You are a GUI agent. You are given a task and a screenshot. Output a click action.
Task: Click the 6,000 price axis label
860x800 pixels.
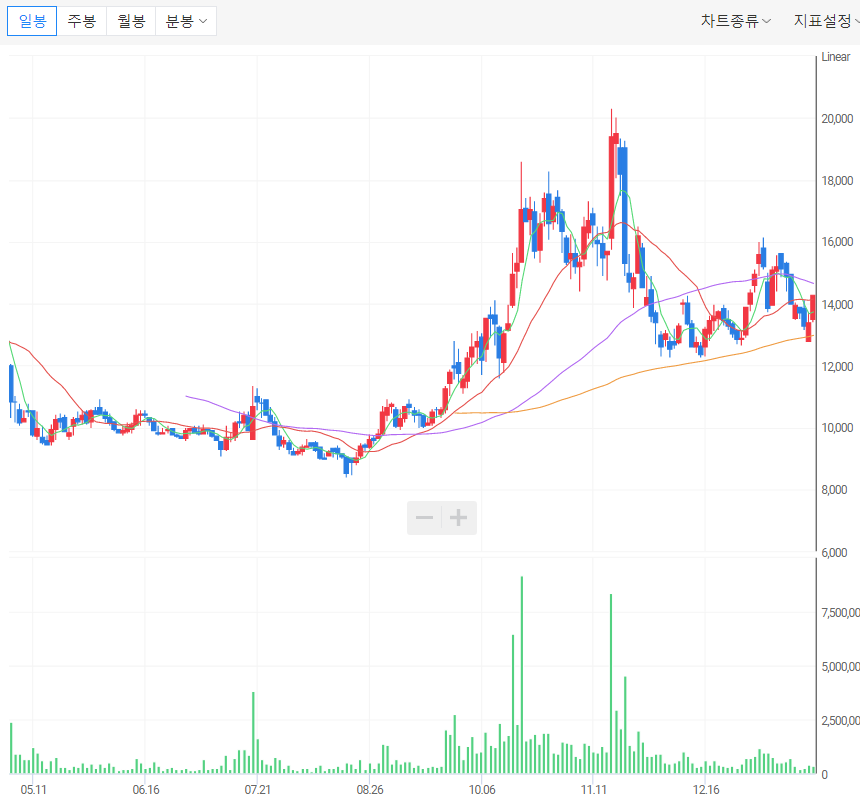[834, 553]
